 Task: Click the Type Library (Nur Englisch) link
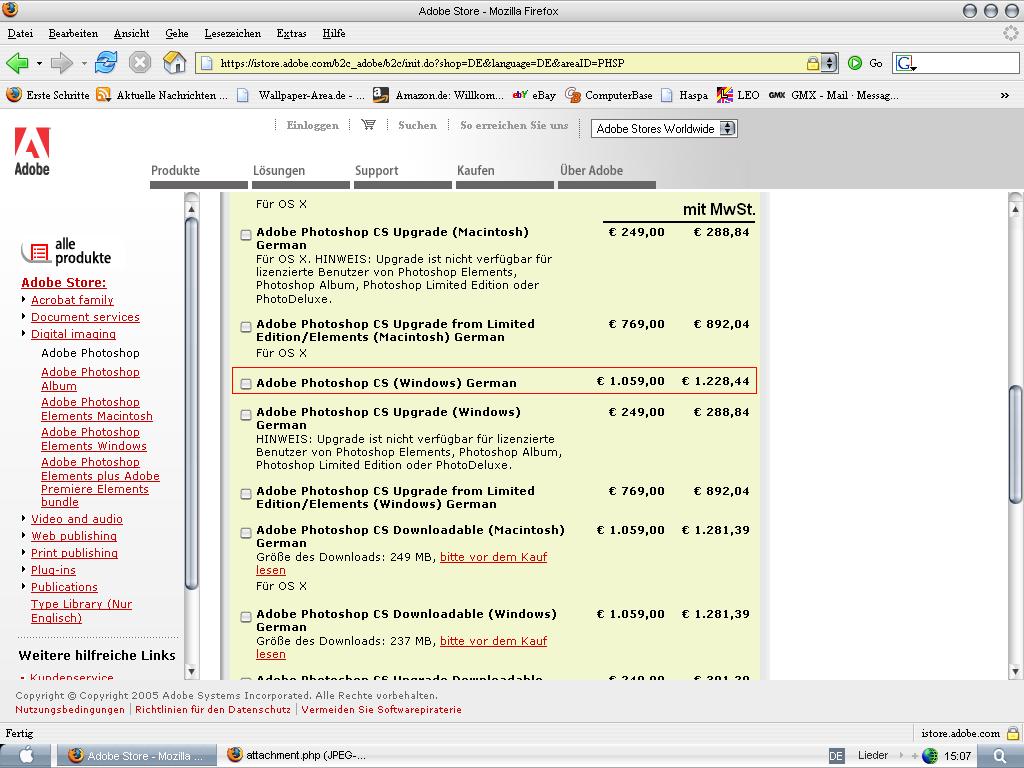[82, 611]
